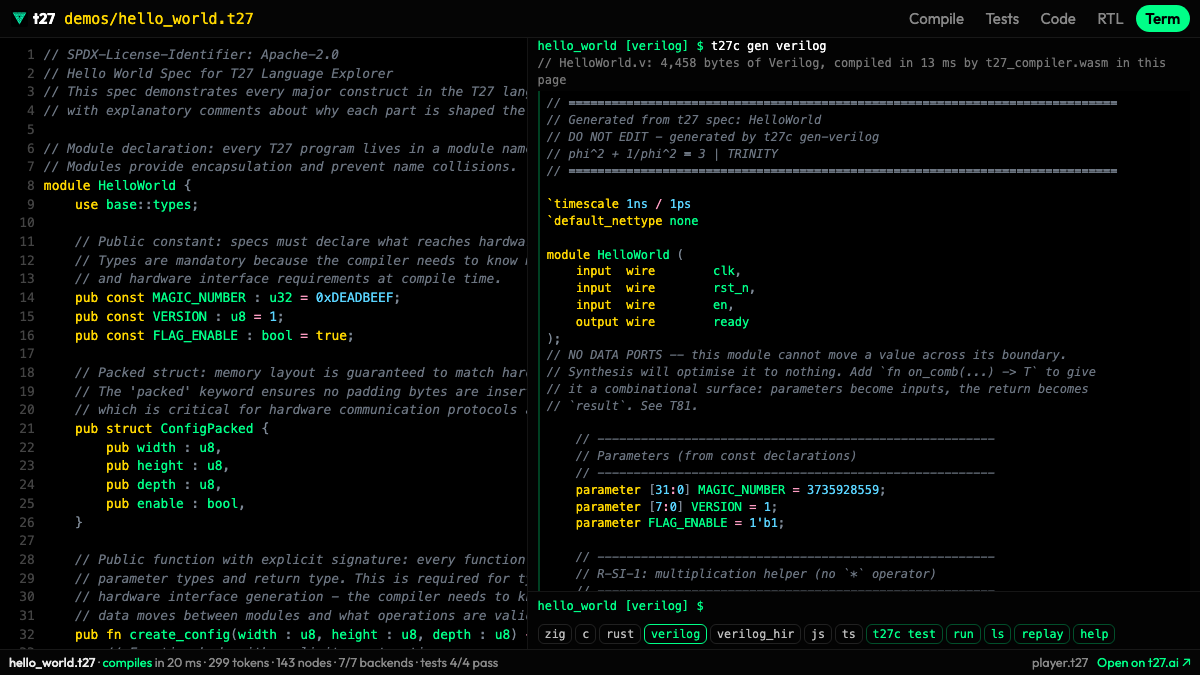Click the run command chip
Image resolution: width=1200 pixels, height=675 pixels.
[963, 634]
